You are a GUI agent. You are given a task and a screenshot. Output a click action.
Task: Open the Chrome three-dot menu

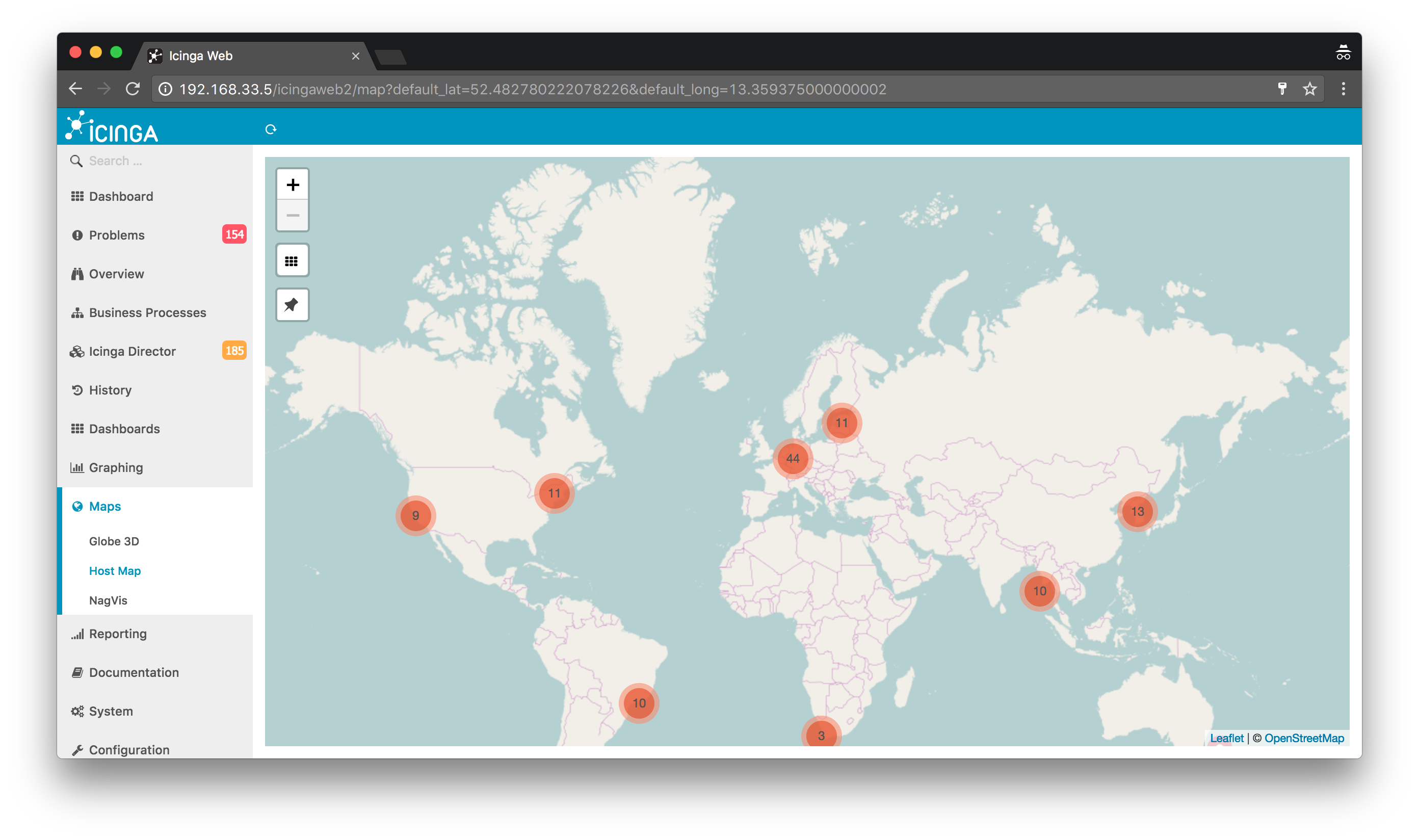pos(1343,89)
